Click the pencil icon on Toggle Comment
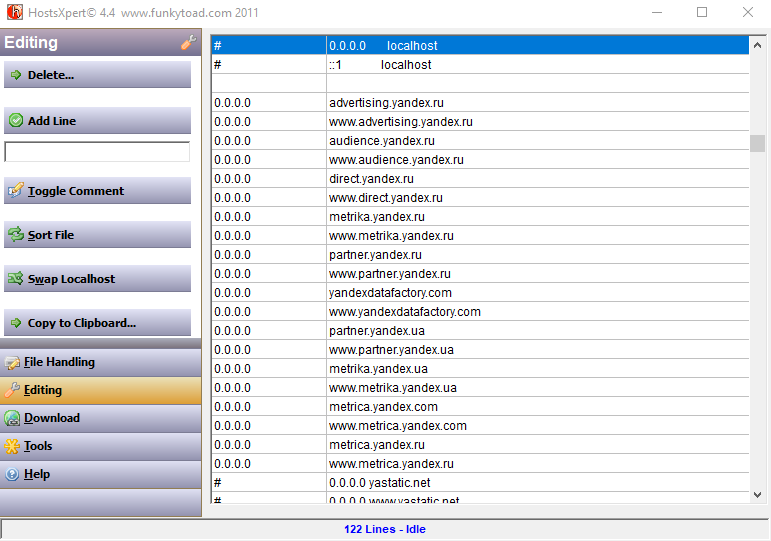This screenshot has width=771, height=541. (x=16, y=190)
